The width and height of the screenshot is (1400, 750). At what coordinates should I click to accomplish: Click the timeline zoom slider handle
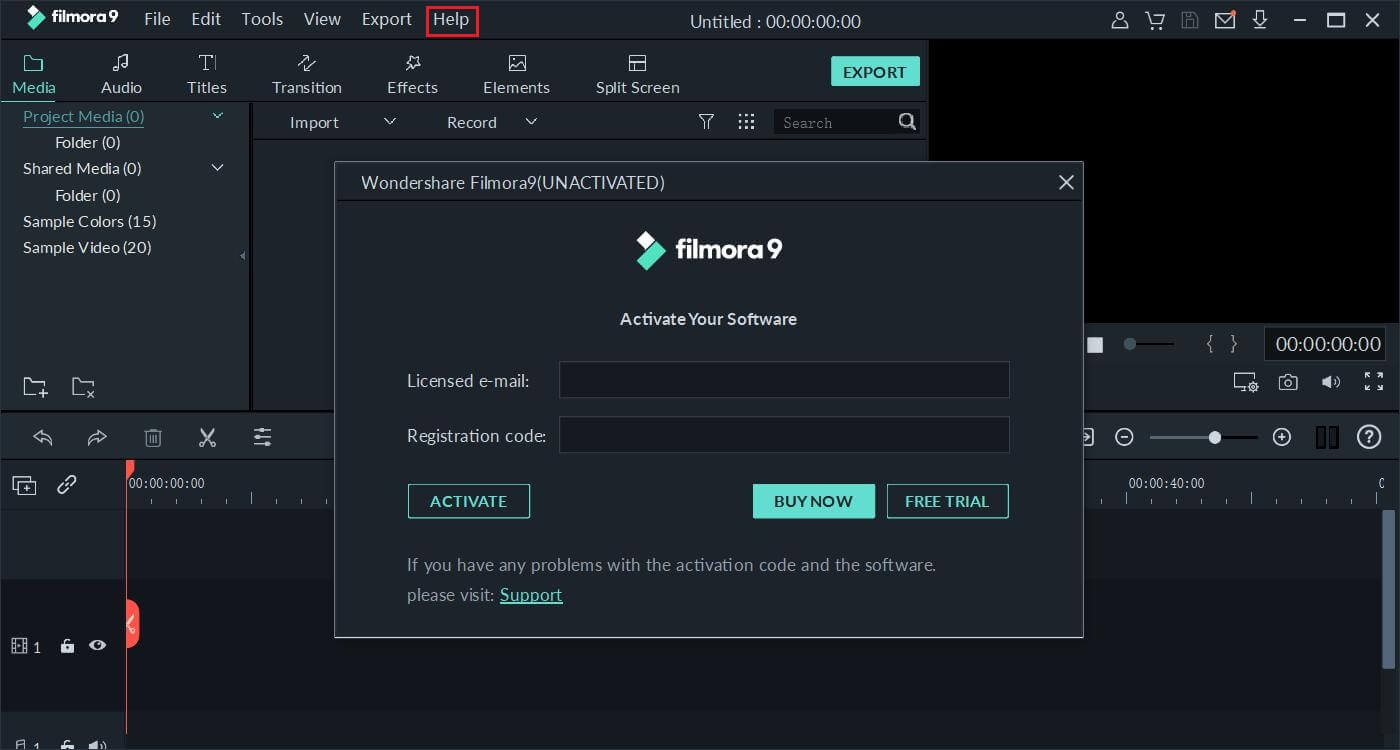point(1214,437)
